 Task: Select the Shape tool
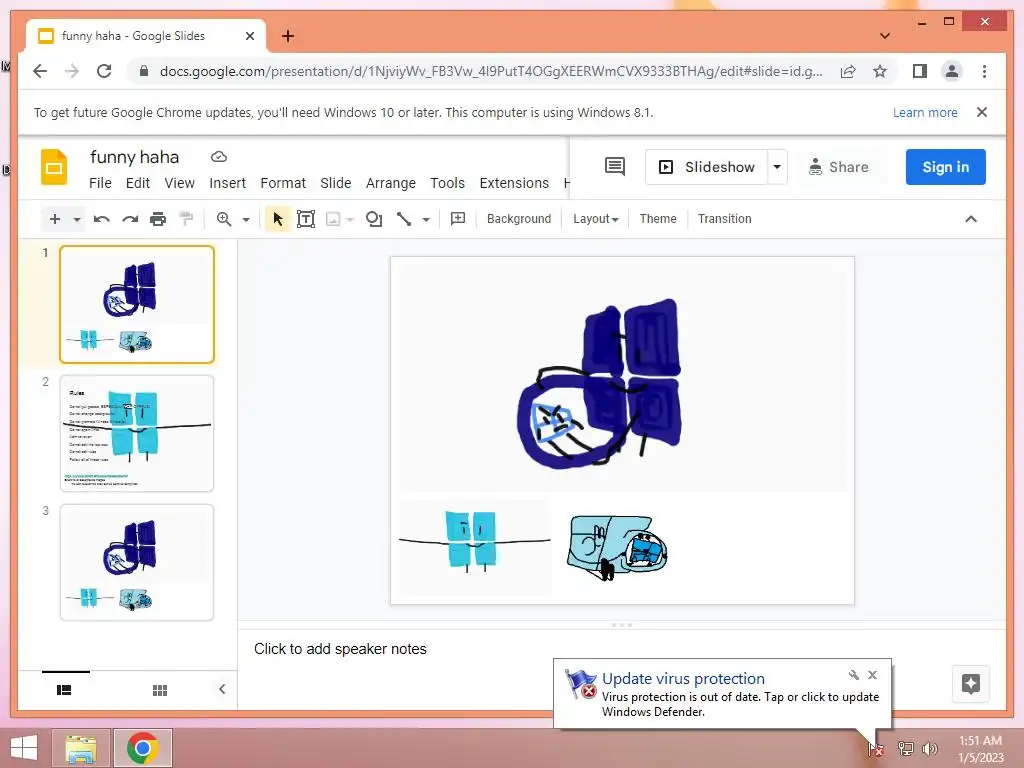click(374, 219)
